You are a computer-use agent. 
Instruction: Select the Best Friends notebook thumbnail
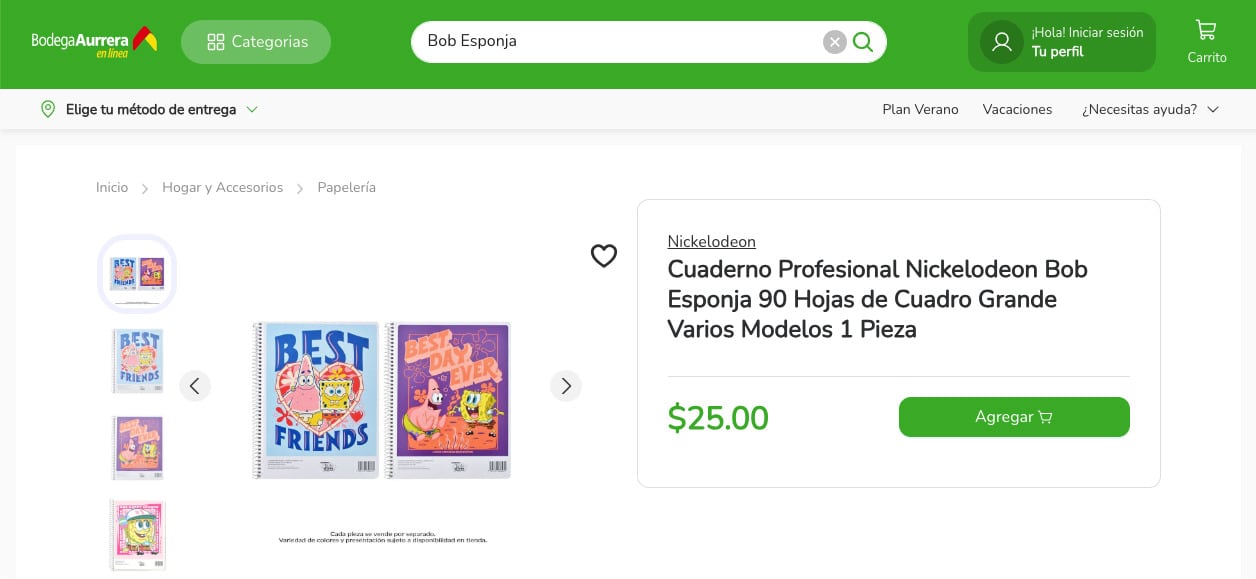click(x=137, y=361)
